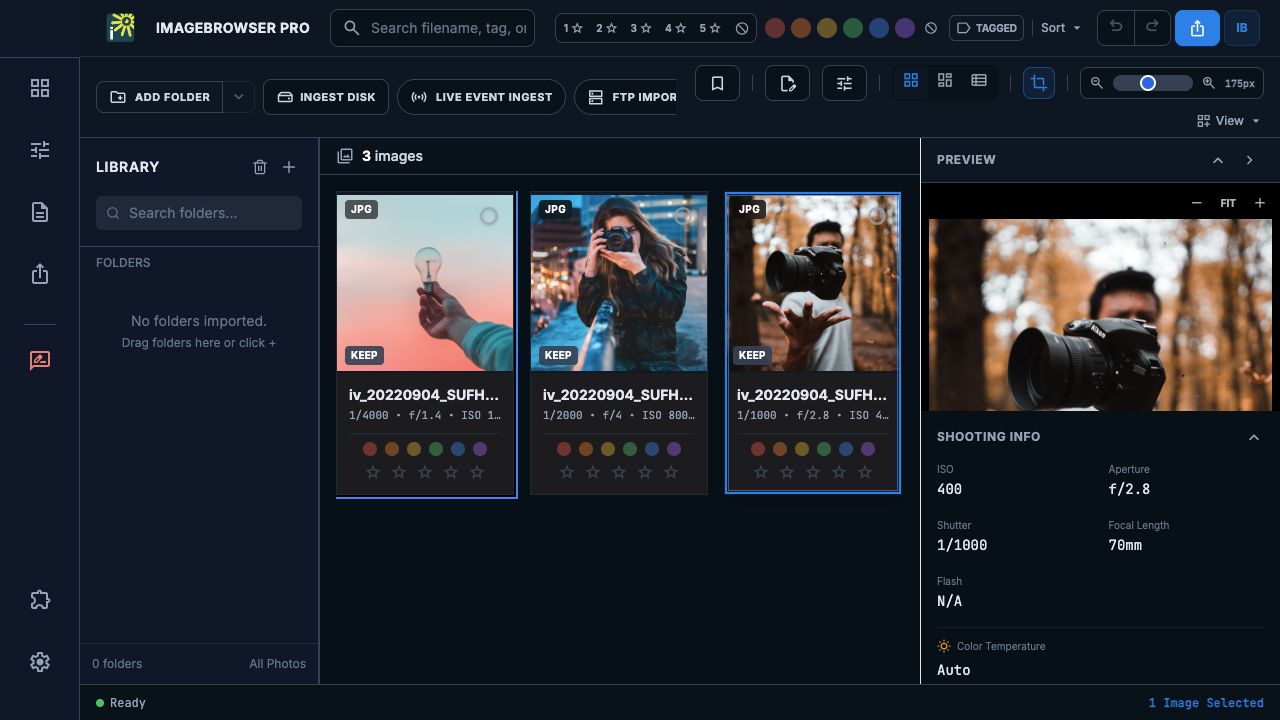Screen dimensions: 1280x720
Task: Click the redo arrow icon
Action: click(1152, 28)
